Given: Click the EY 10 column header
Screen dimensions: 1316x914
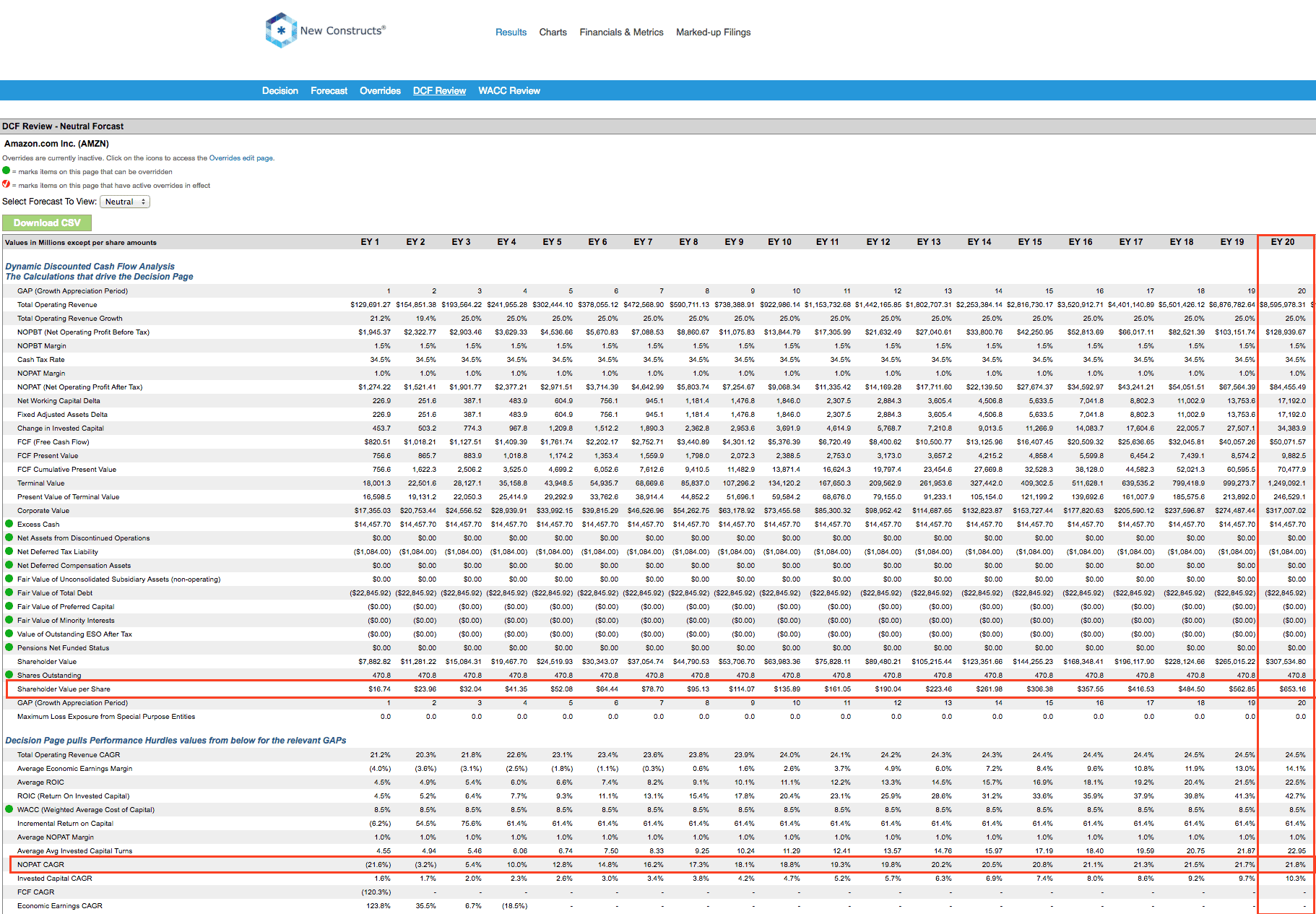Looking at the screenshot, I should (779, 242).
